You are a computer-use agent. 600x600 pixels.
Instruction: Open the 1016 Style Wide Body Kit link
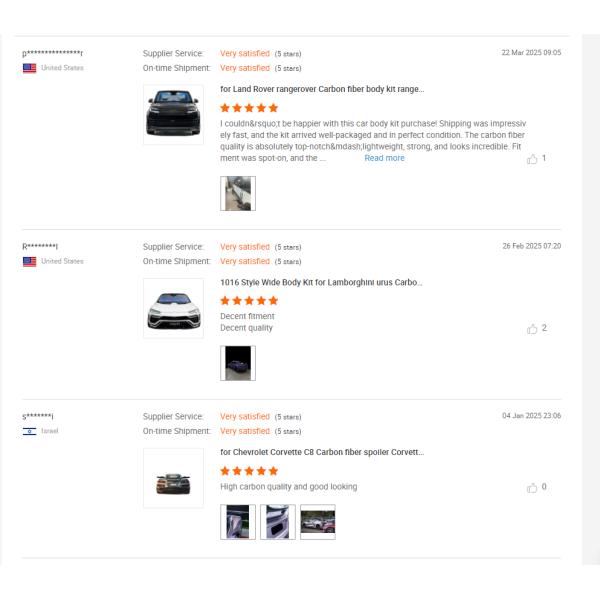pos(322,282)
